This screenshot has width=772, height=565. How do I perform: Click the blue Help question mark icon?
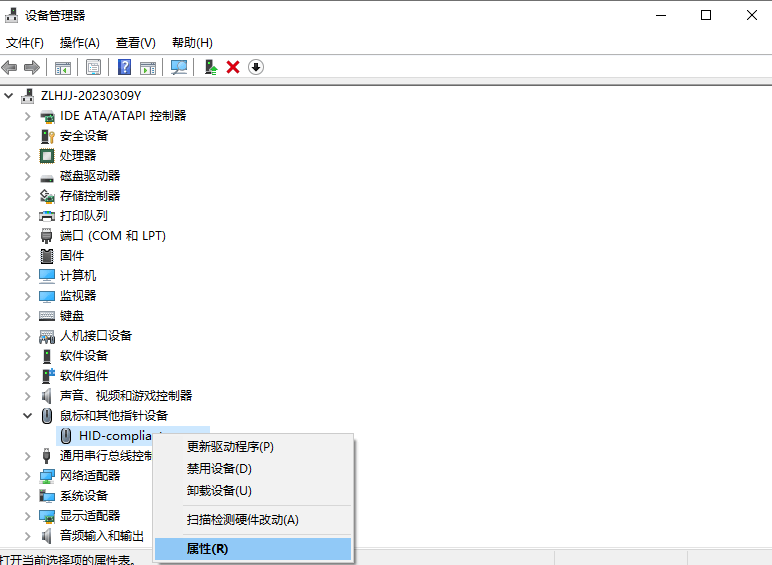(125, 67)
